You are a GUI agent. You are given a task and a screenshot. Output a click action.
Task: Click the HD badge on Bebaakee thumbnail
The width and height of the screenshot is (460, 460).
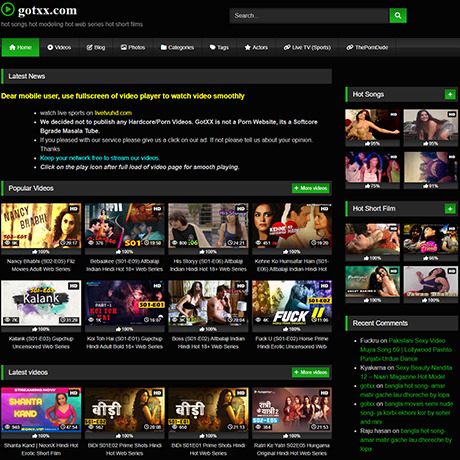tap(157, 209)
